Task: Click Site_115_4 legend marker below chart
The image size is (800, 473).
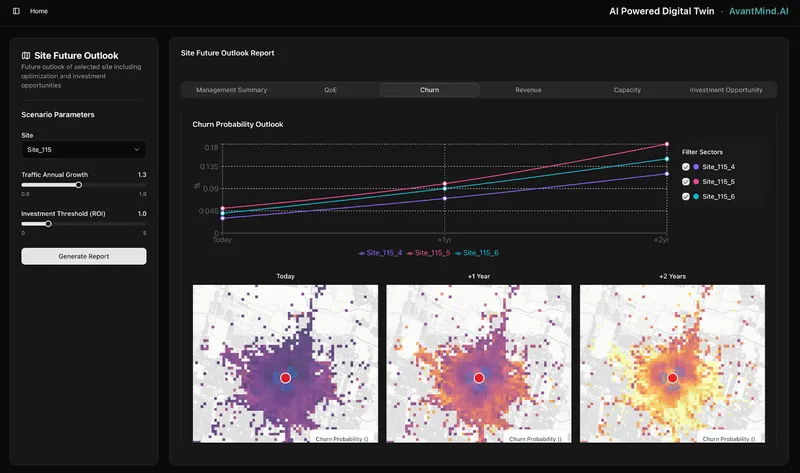Action: pyautogui.click(x=362, y=253)
